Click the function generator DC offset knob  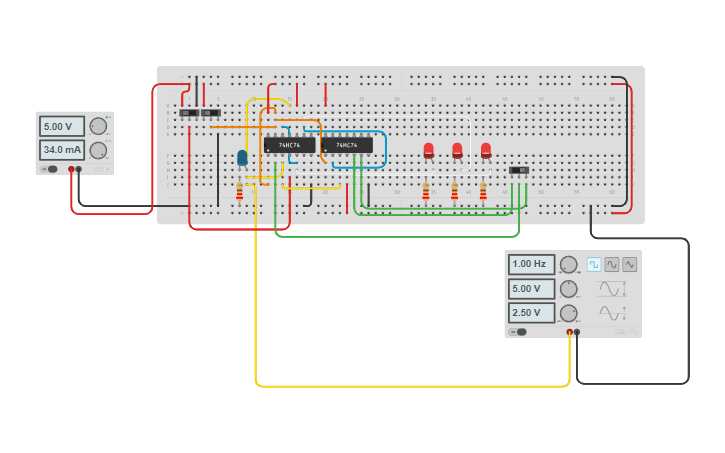pyautogui.click(x=569, y=313)
